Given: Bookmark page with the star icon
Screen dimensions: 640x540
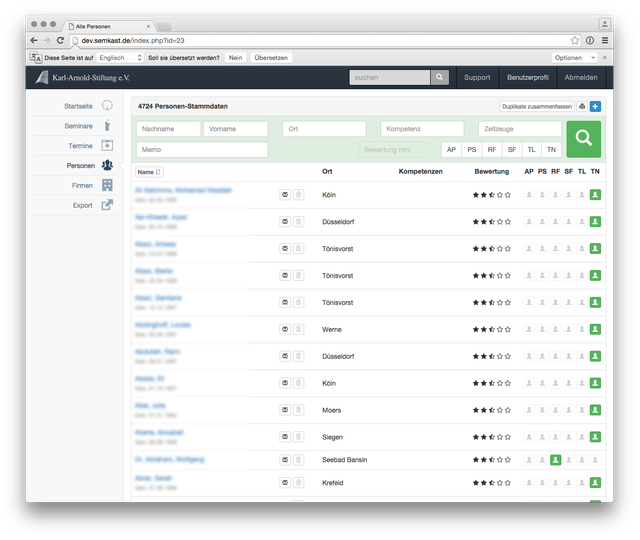Looking at the screenshot, I should [575, 40].
